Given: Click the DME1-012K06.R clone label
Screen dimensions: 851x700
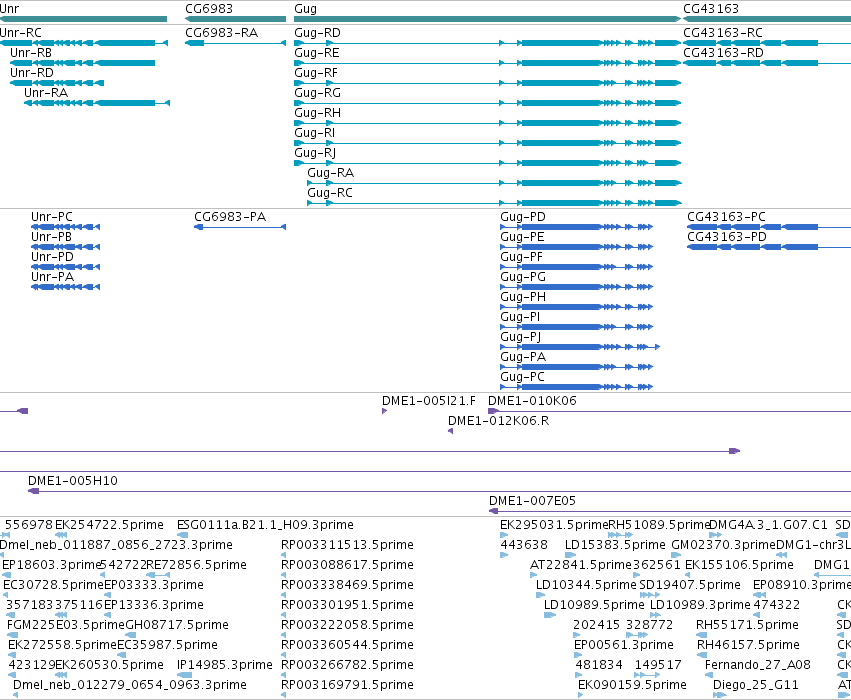Looking at the screenshot, I should pos(498,421).
